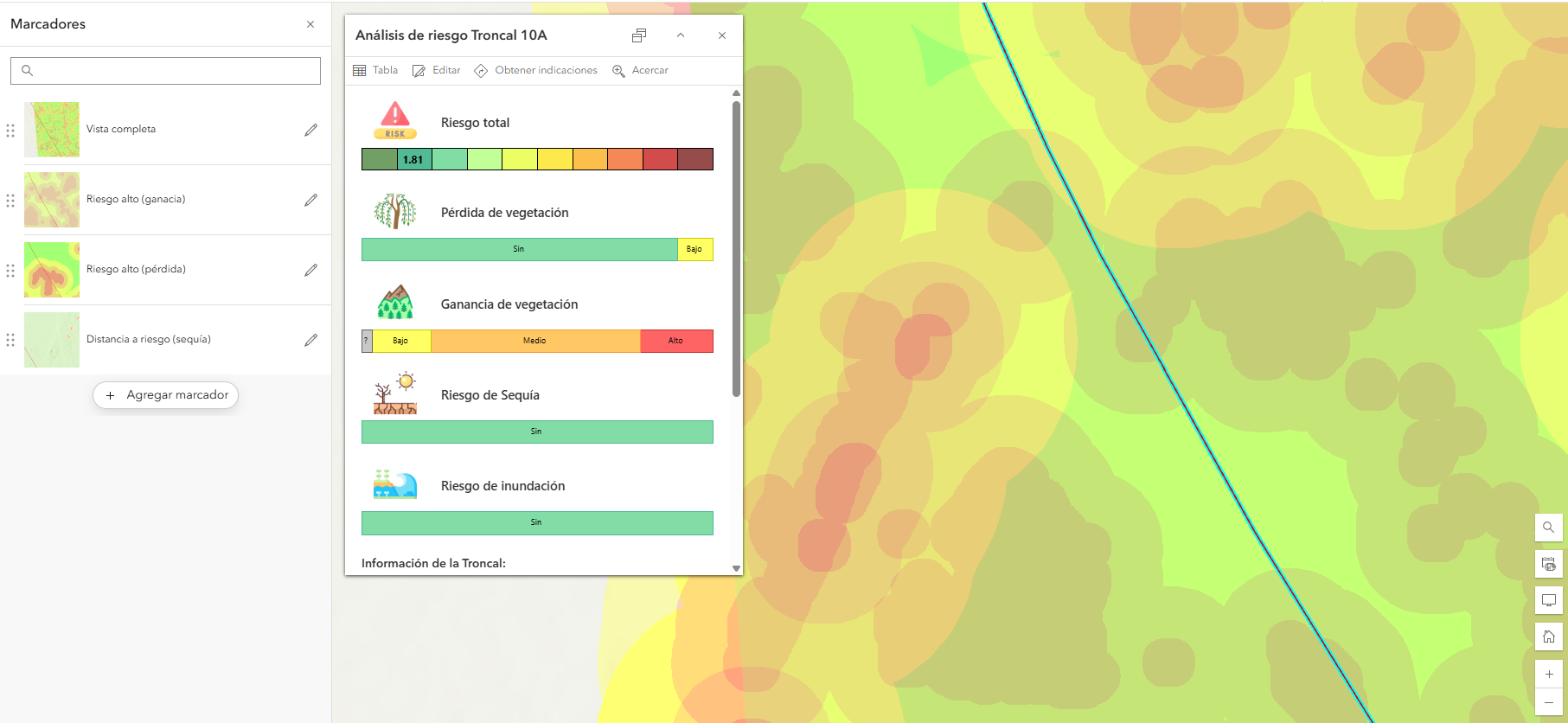The width and height of the screenshot is (1568, 723).
Task: Zoom out on the map
Action: [1549, 701]
